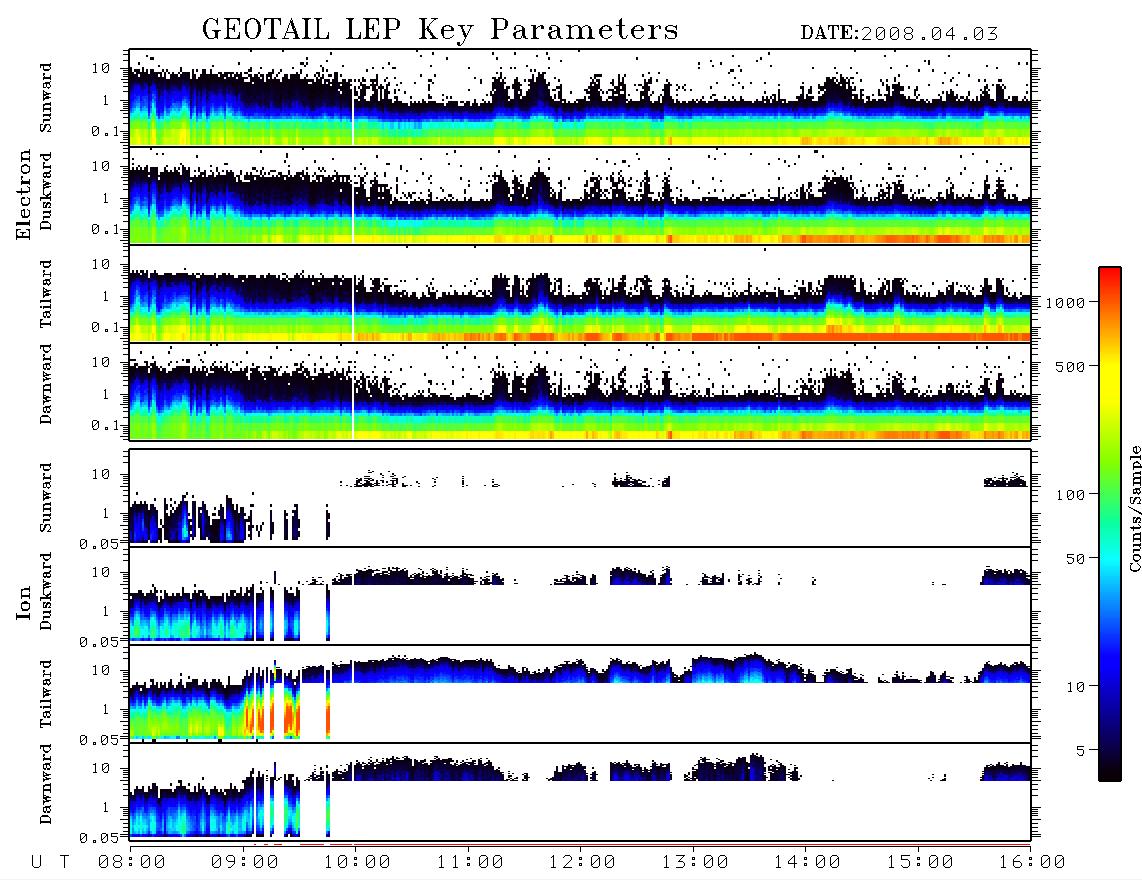Select the Ion "Sunward" panel label
1142x880 pixels.
pos(46,498)
